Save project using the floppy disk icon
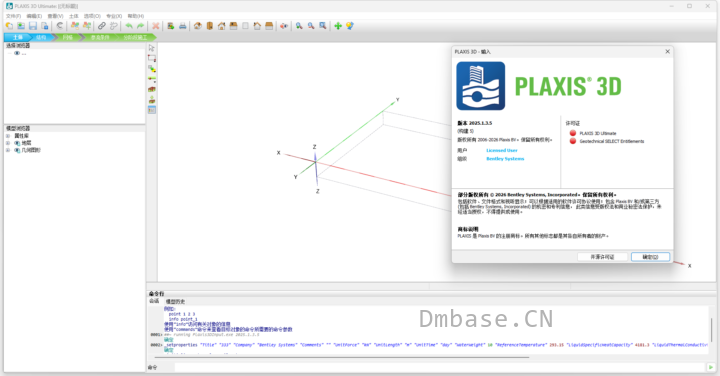Screen dimensions: 720x376 (x=33, y=26)
